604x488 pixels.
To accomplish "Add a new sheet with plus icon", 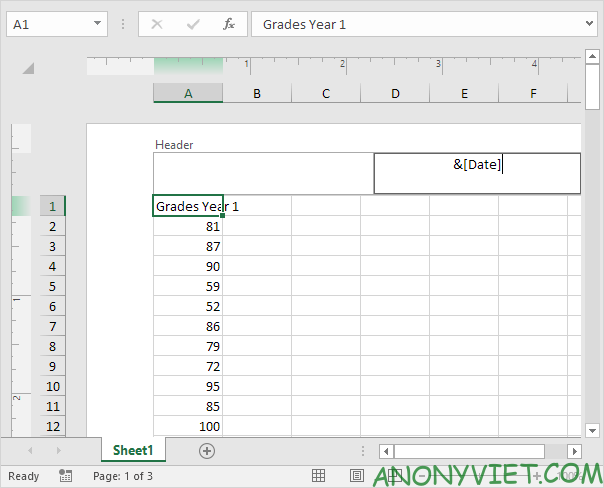I will point(207,451).
